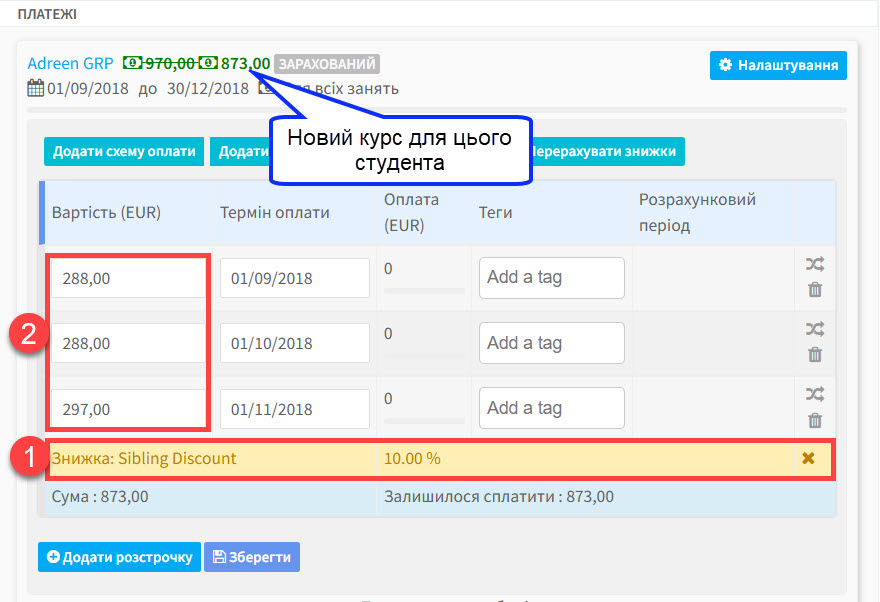Click Додати схему оплати button

pyautogui.click(x=124, y=151)
